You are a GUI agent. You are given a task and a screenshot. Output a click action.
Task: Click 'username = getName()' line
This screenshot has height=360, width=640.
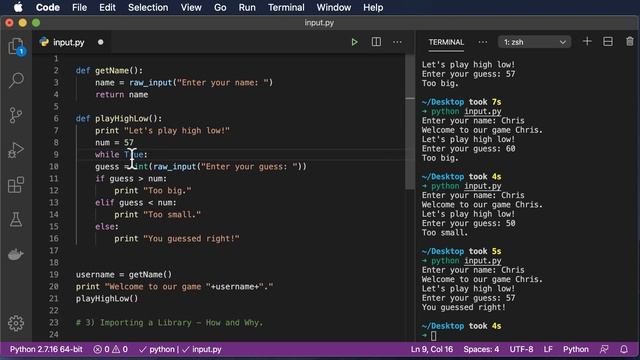(x=124, y=274)
